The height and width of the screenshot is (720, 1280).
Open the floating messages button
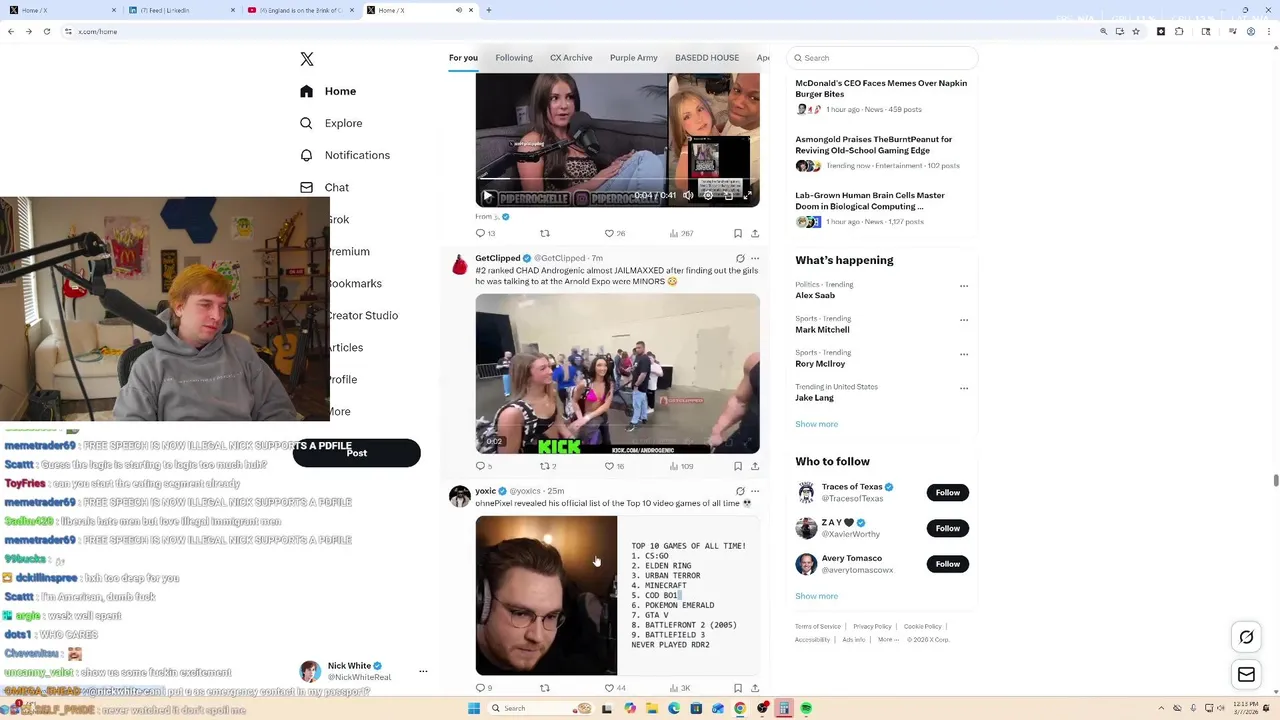1246,675
